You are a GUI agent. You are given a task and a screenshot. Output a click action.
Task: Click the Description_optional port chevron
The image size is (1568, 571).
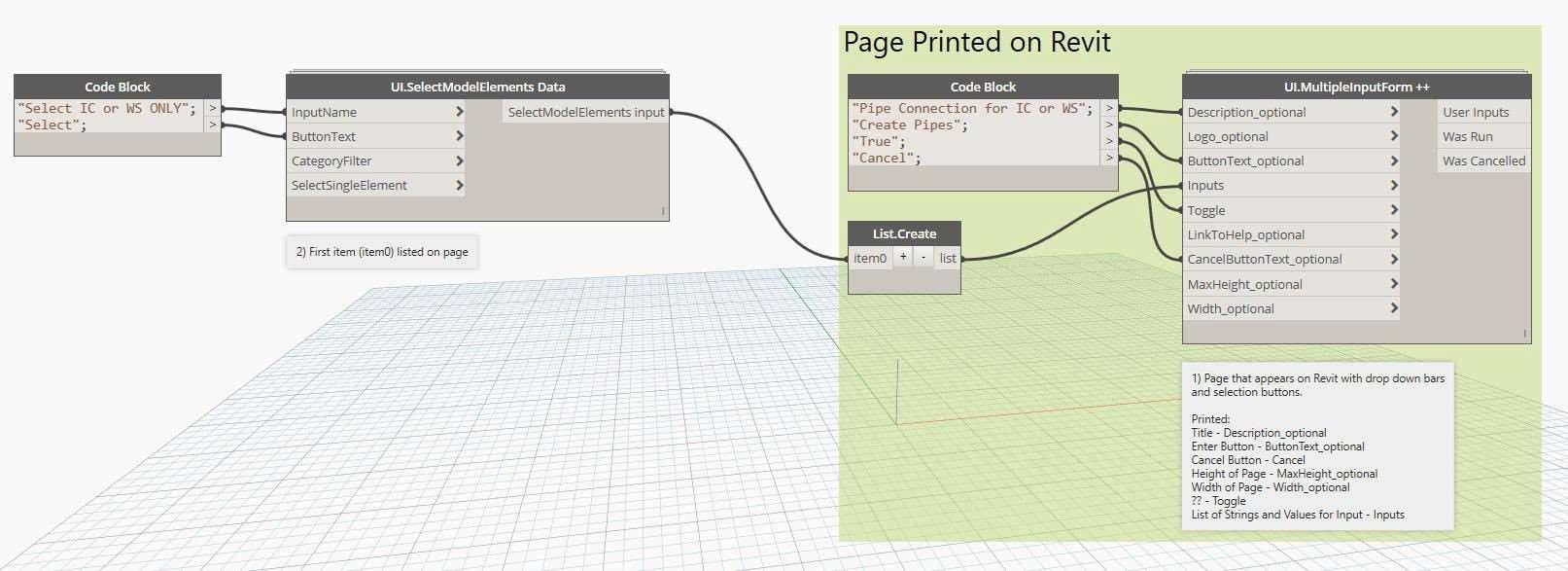tap(1394, 112)
